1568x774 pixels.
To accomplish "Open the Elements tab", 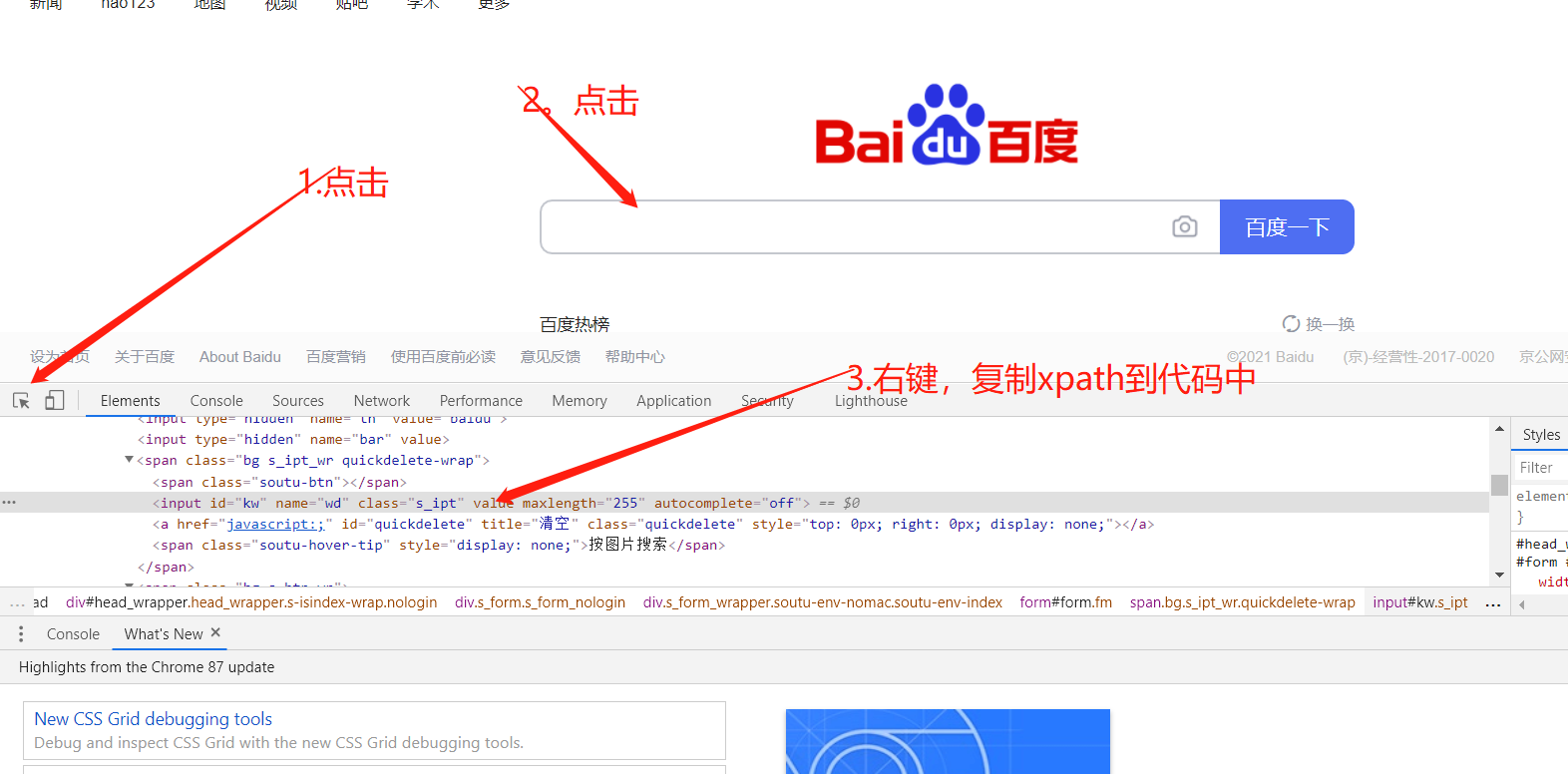I will [130, 400].
